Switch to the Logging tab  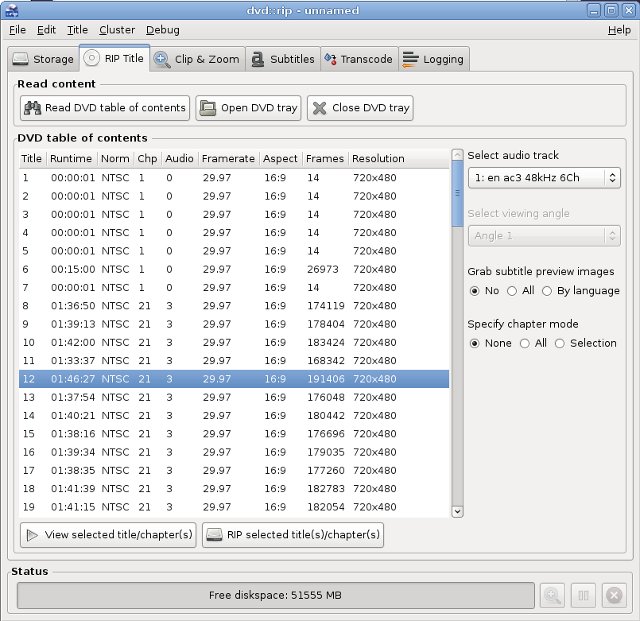pos(433,59)
